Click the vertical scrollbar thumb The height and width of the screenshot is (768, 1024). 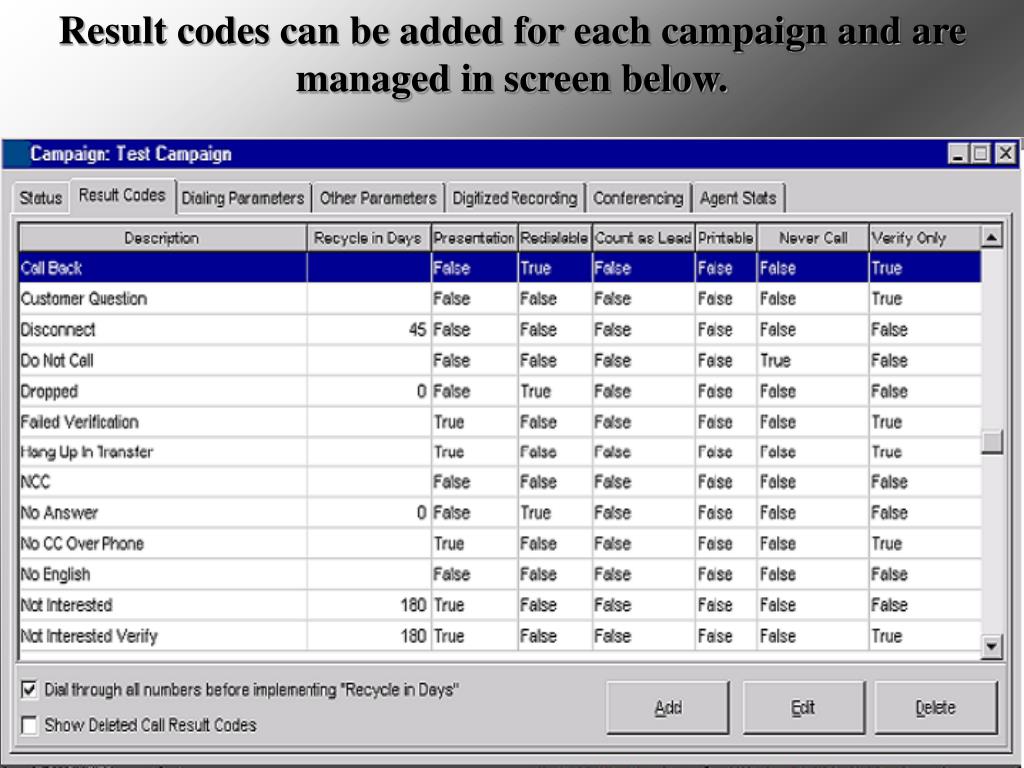[991, 441]
